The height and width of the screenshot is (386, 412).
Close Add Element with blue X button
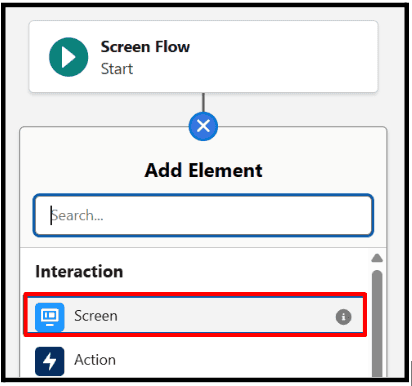[203, 126]
